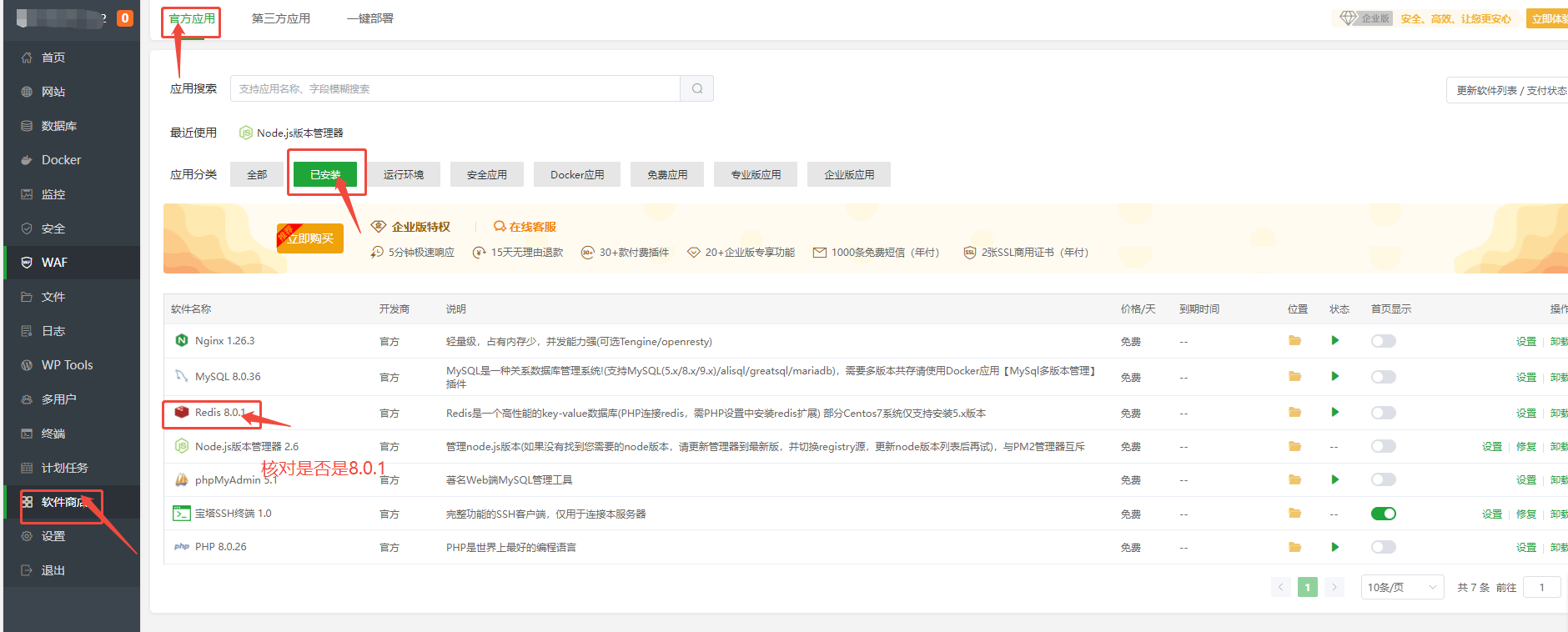Open the PHP 8.0.26 folder location icon
Screen dimensions: 1568x632
click(1294, 547)
